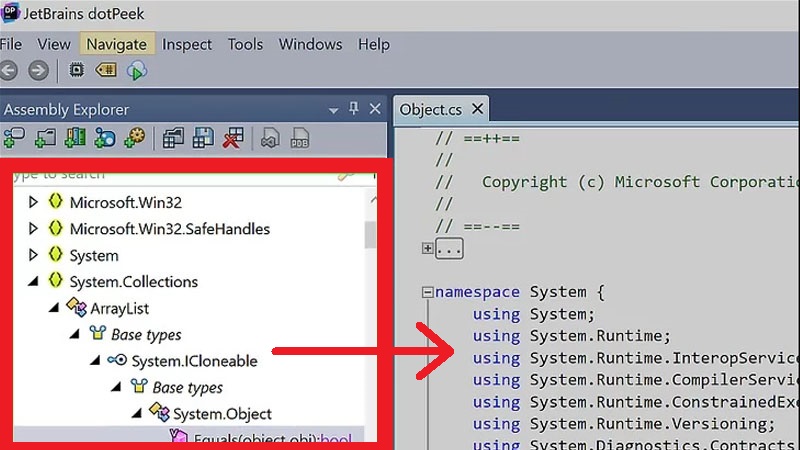Click the first Assembly Explorer add icon

14,138
